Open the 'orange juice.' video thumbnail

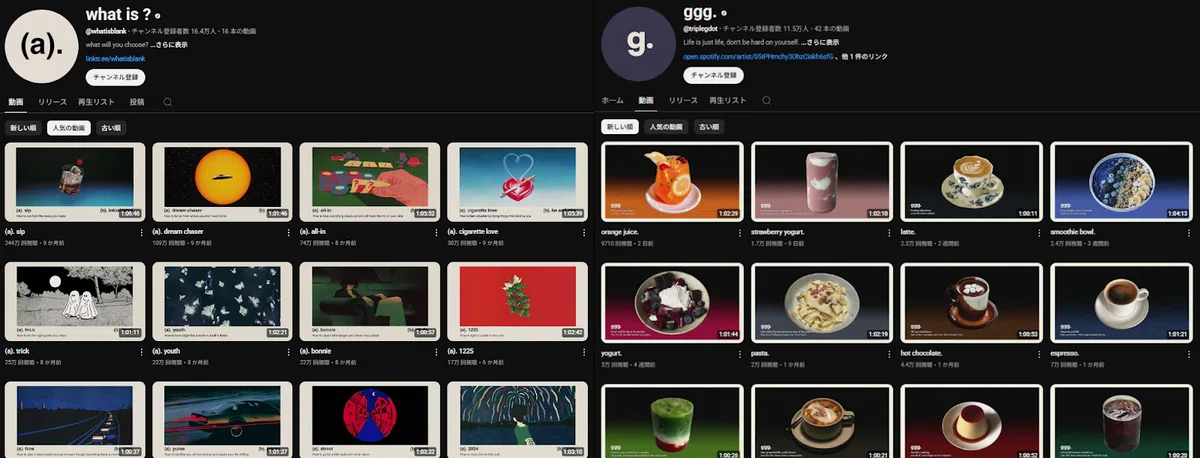click(671, 182)
